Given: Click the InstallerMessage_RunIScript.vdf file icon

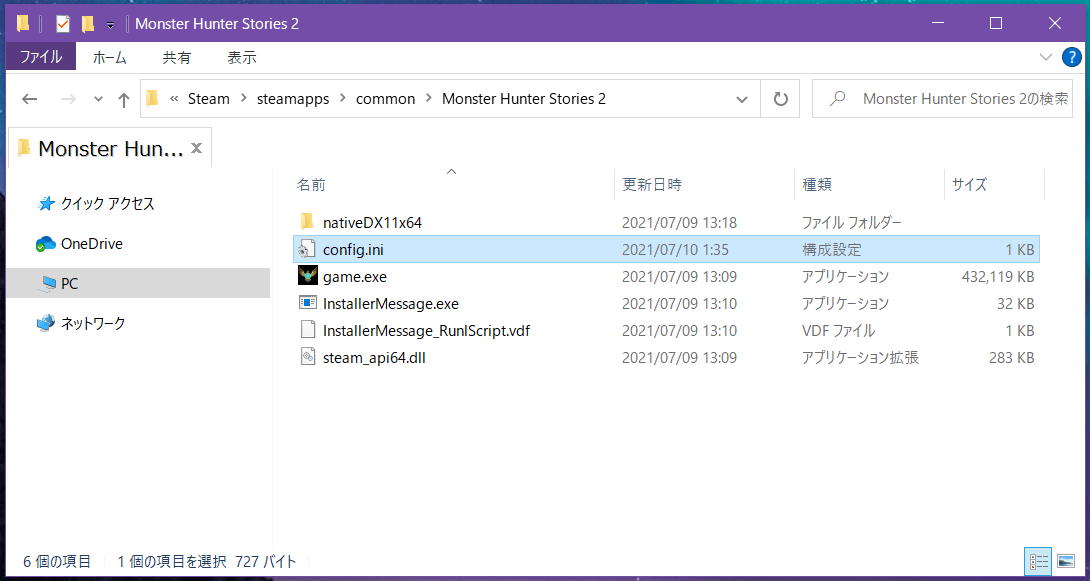Looking at the screenshot, I should point(307,330).
